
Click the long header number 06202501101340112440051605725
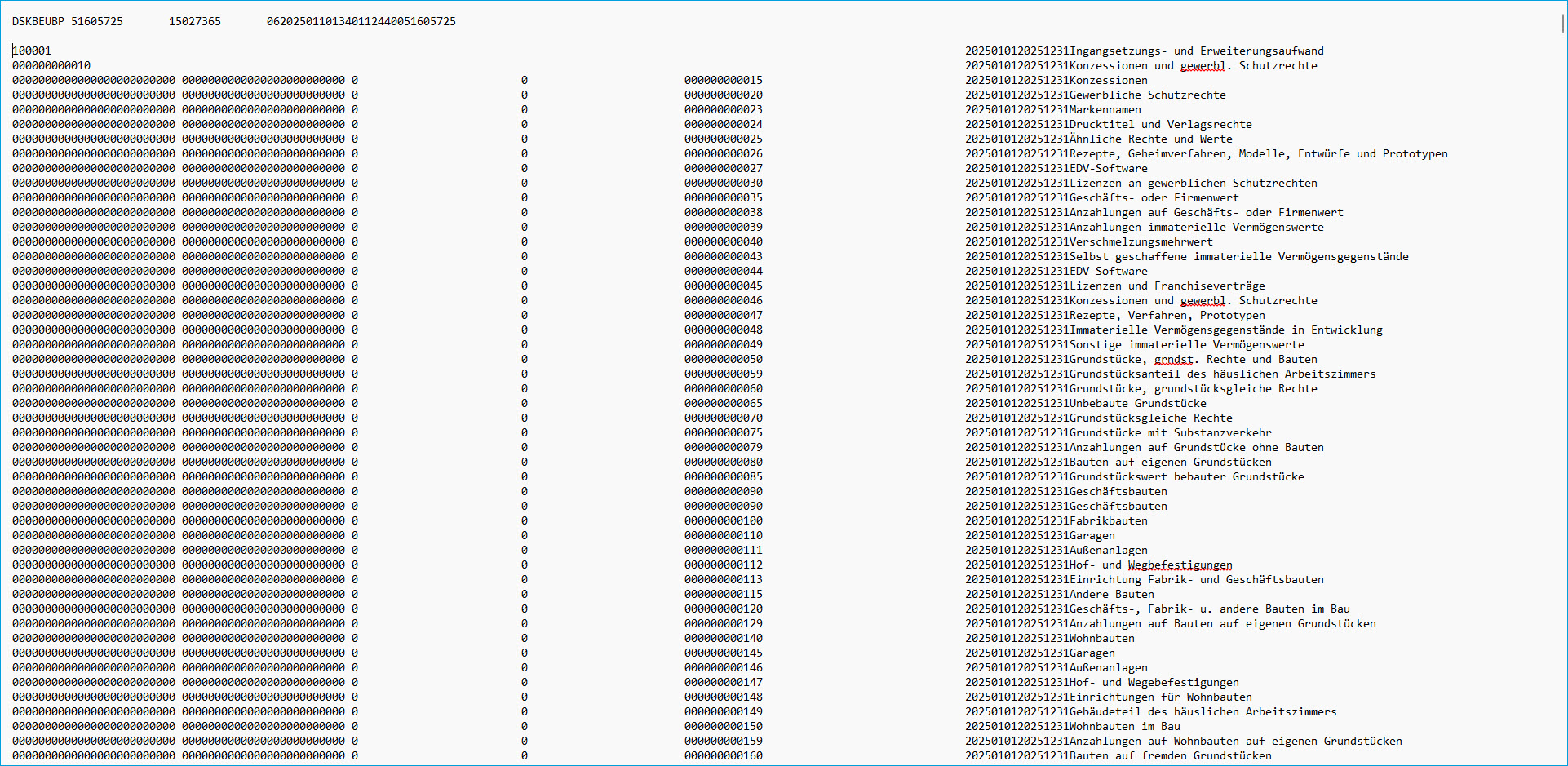(361, 21)
